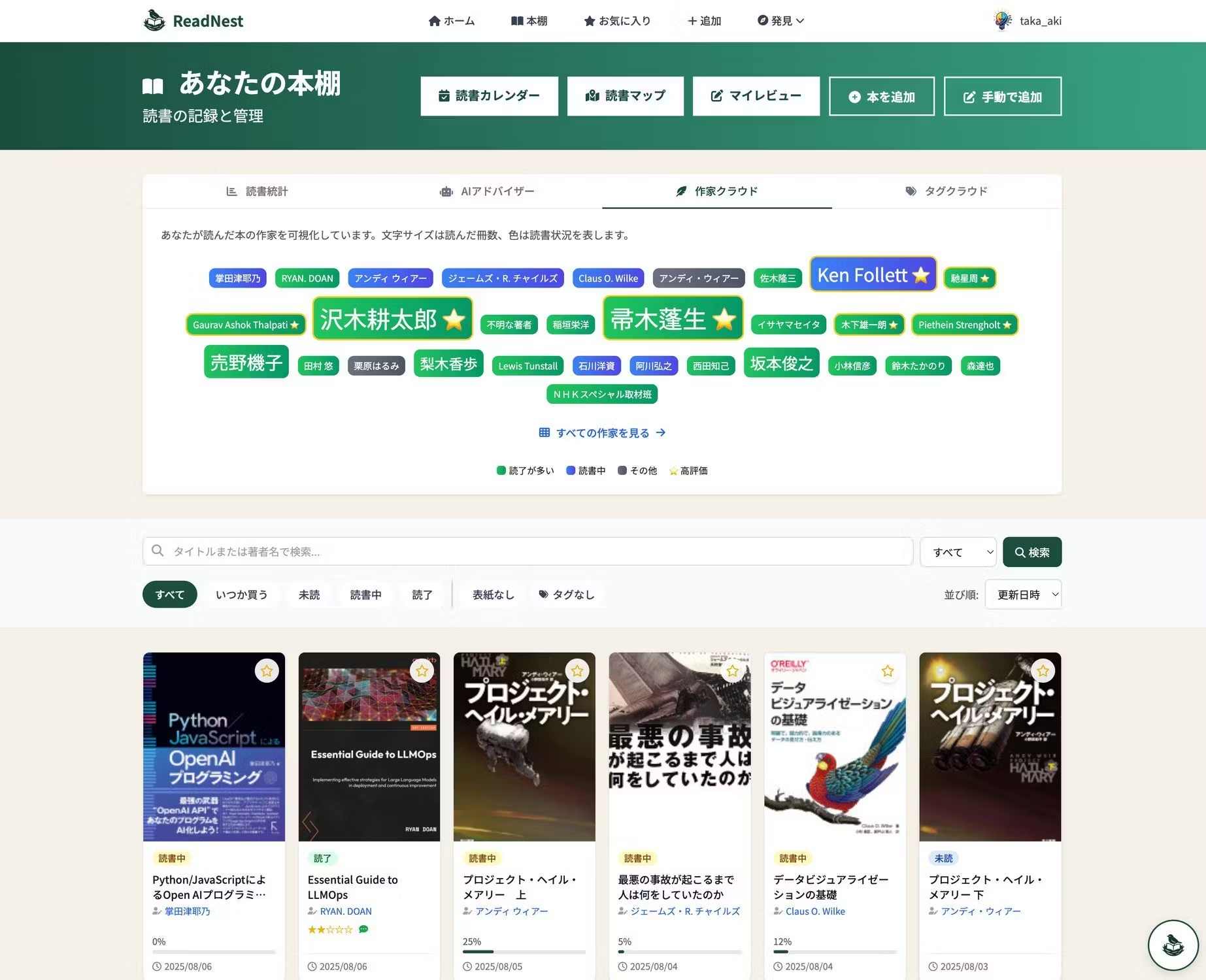
Task: Click the 沢木耕太郎 author tag
Action: click(x=392, y=319)
